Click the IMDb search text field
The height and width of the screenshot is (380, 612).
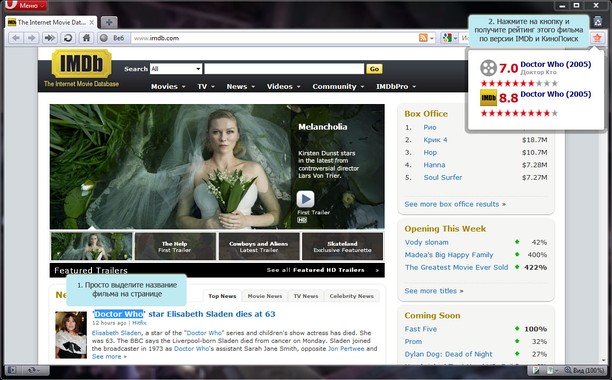click(x=284, y=69)
